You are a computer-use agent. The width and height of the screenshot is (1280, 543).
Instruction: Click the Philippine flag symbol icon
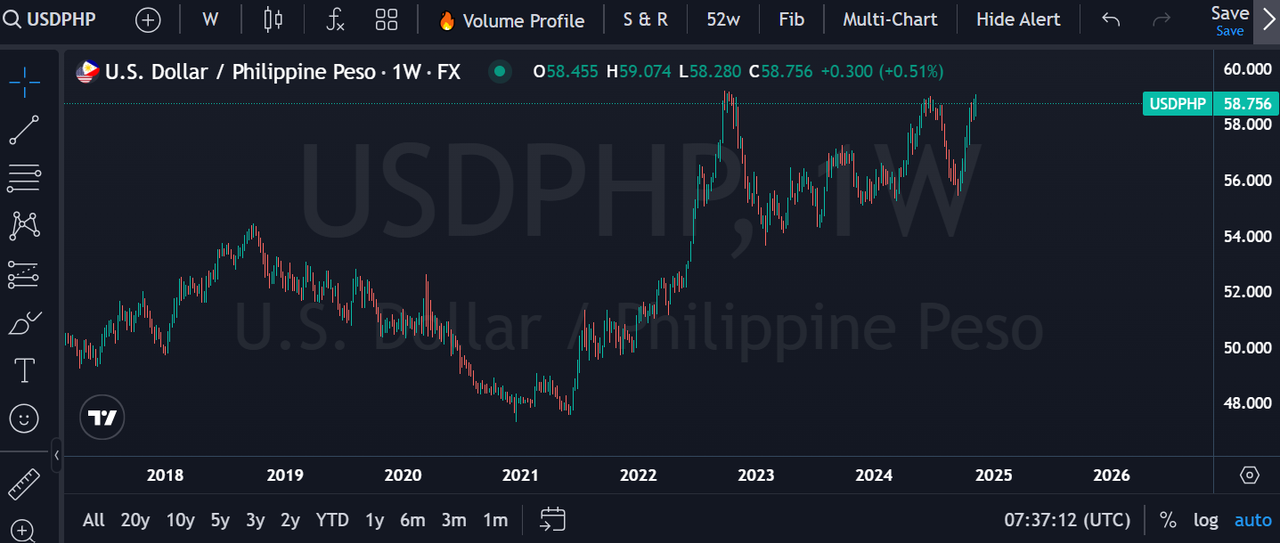(88, 71)
